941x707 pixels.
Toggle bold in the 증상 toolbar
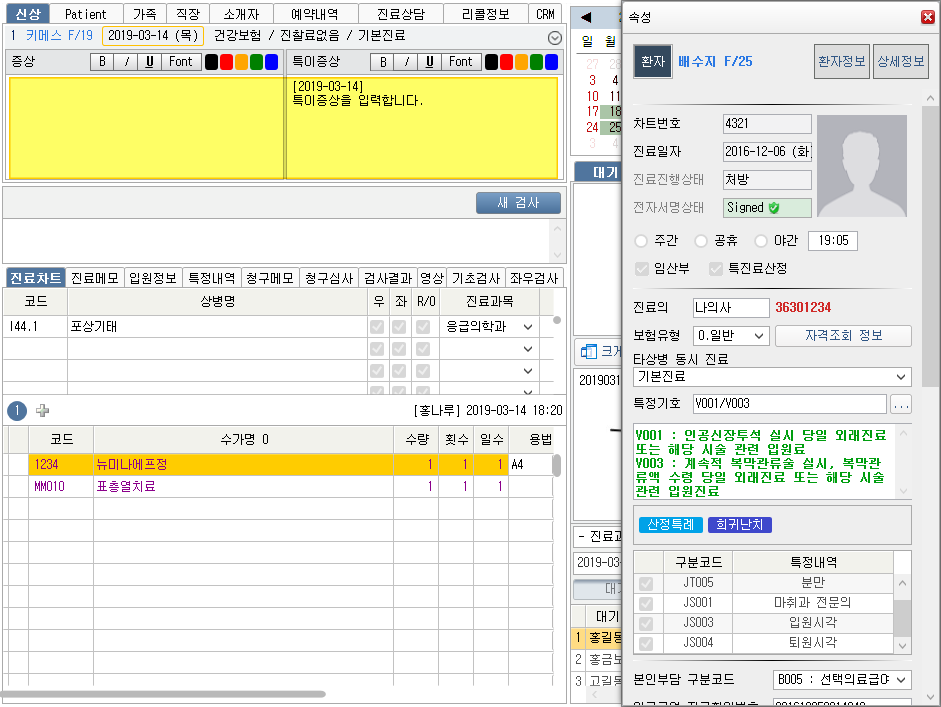pyautogui.click(x=101, y=62)
